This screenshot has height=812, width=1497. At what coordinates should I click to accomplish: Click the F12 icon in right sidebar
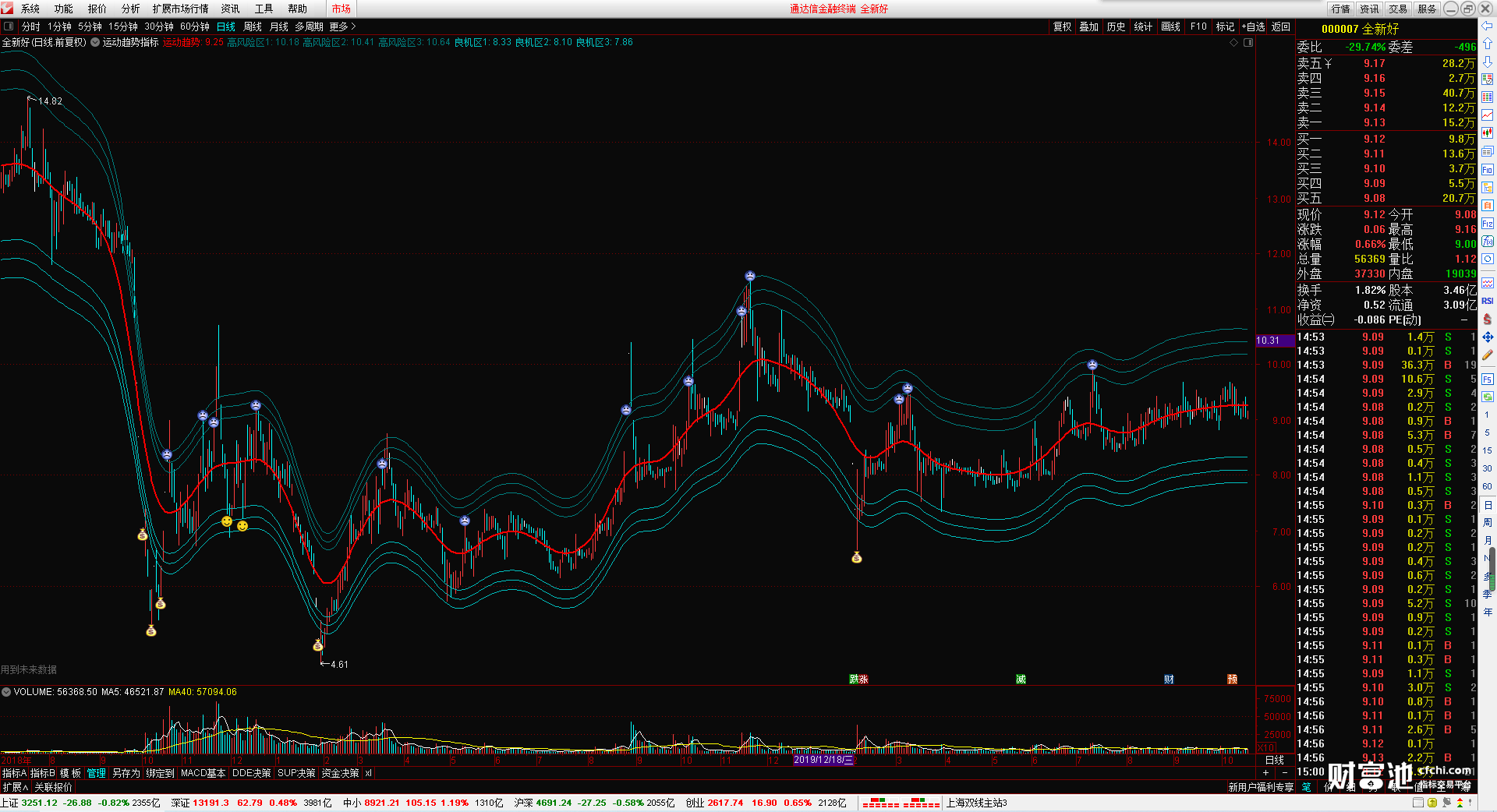pyautogui.click(x=1488, y=224)
